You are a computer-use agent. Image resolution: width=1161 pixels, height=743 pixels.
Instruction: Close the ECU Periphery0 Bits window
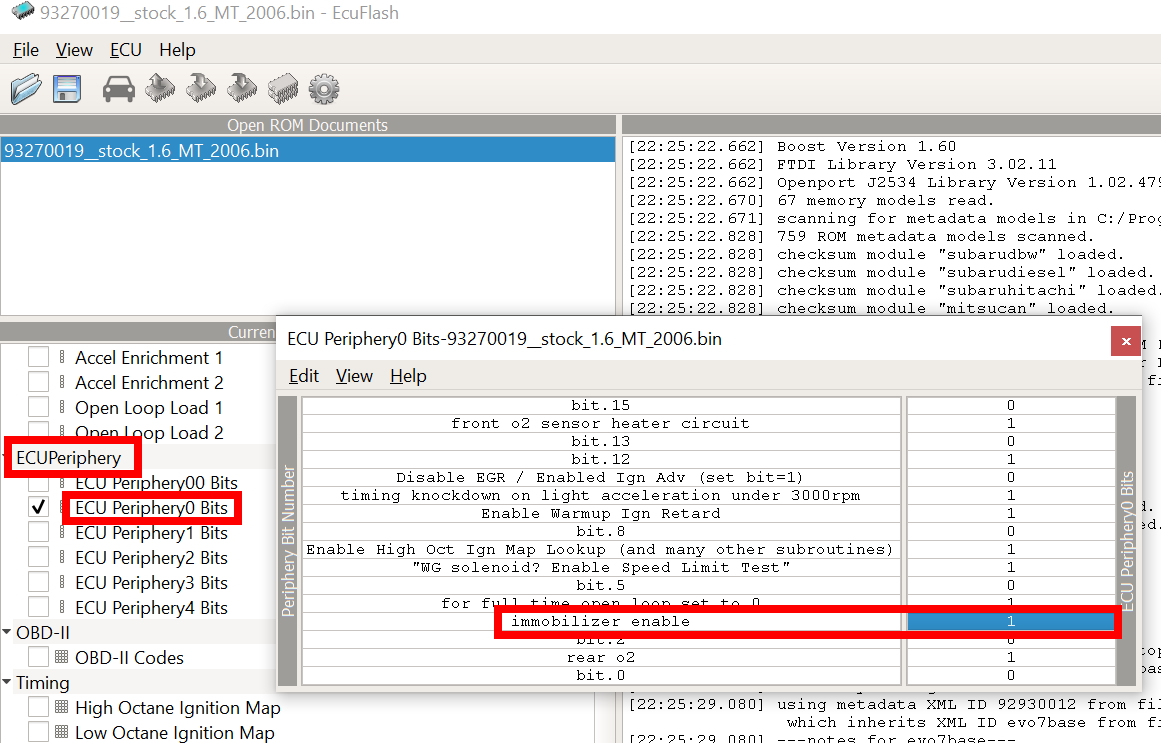1125,341
